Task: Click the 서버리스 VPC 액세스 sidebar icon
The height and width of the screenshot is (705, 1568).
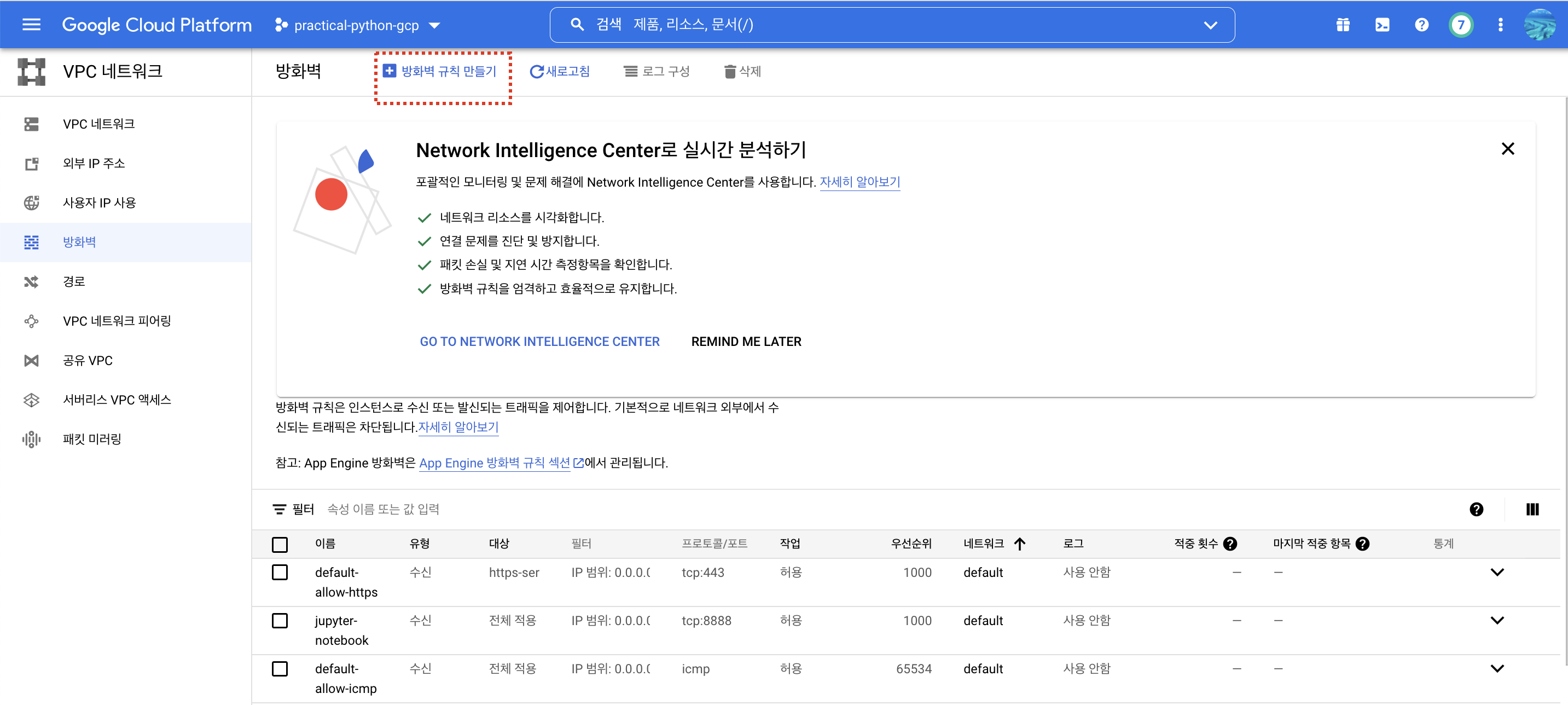Action: point(31,400)
